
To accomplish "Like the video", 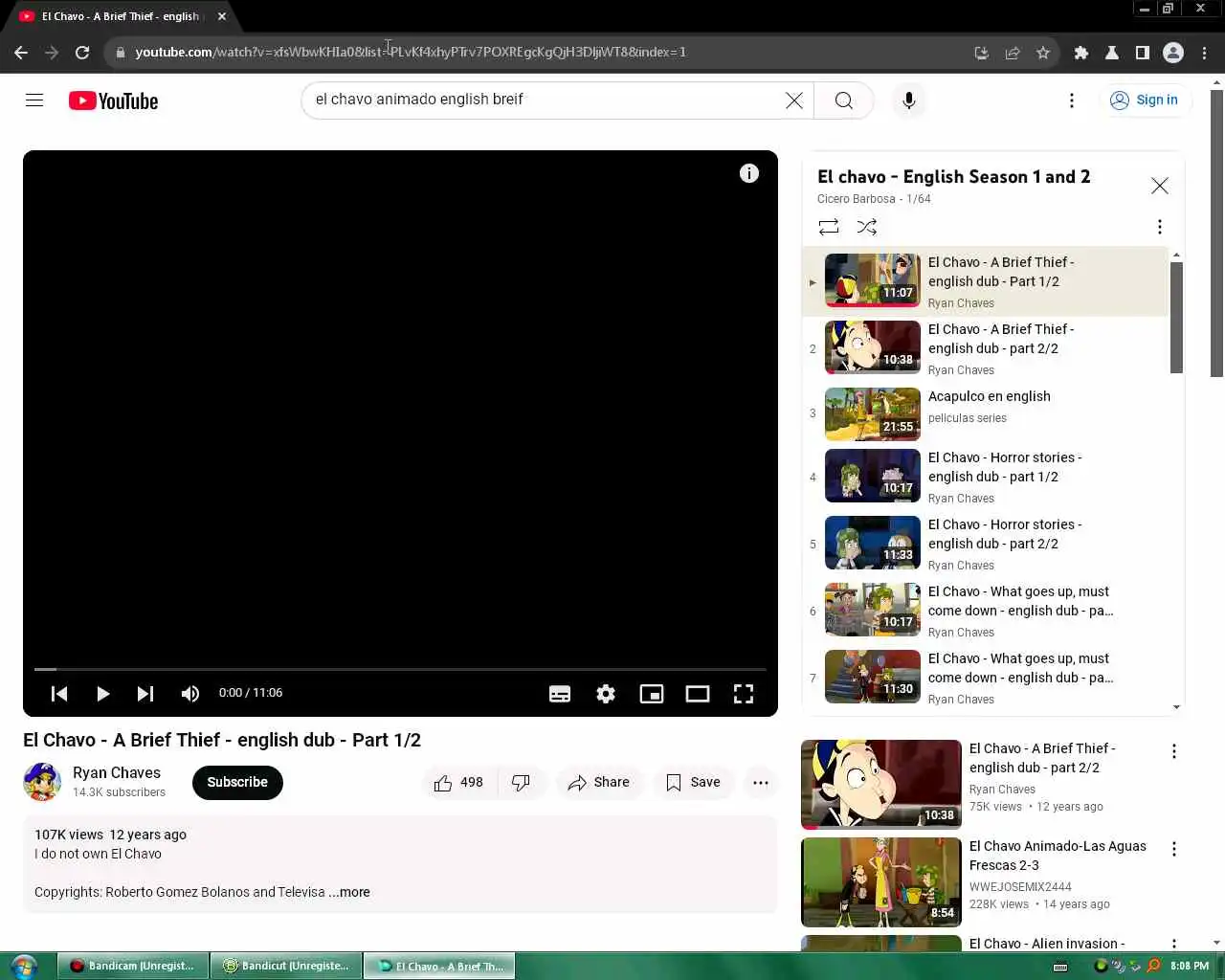I will (x=458, y=783).
